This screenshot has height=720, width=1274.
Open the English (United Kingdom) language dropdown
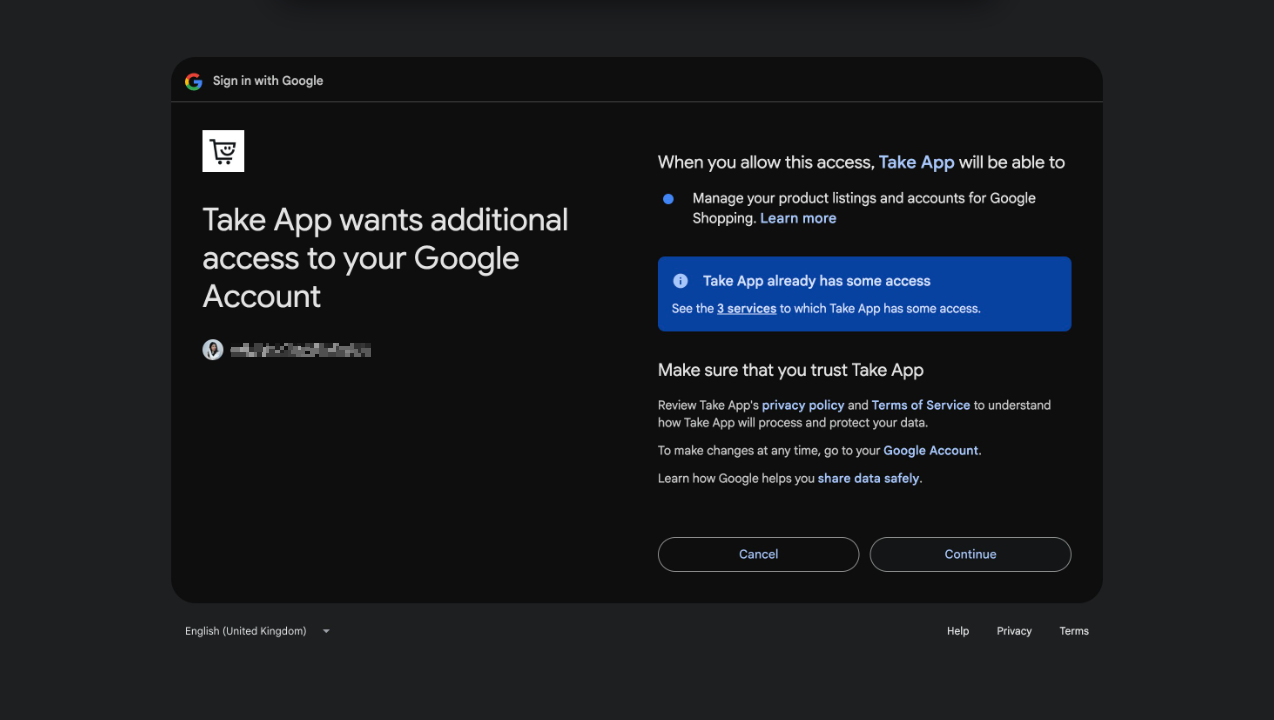(257, 631)
